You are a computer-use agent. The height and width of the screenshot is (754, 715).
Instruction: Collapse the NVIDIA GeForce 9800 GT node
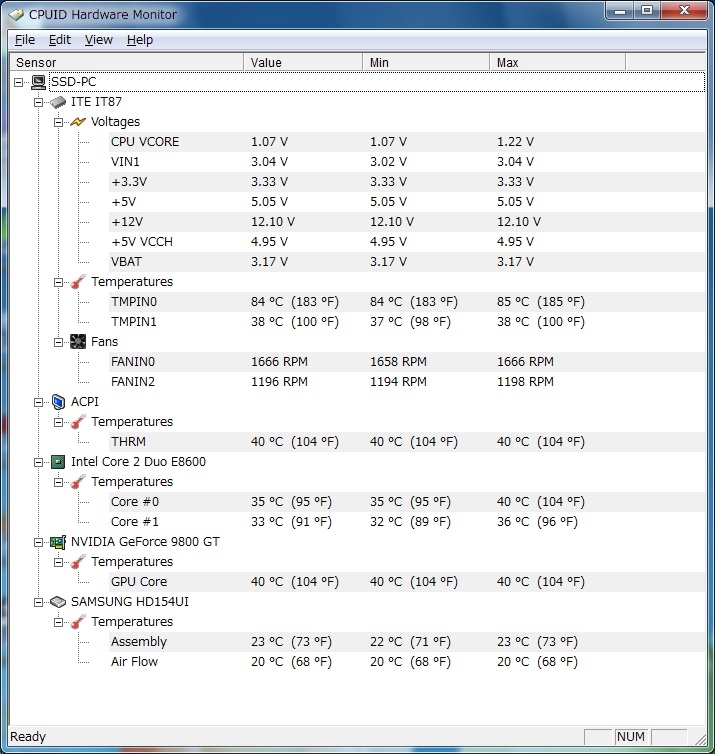click(x=39, y=542)
